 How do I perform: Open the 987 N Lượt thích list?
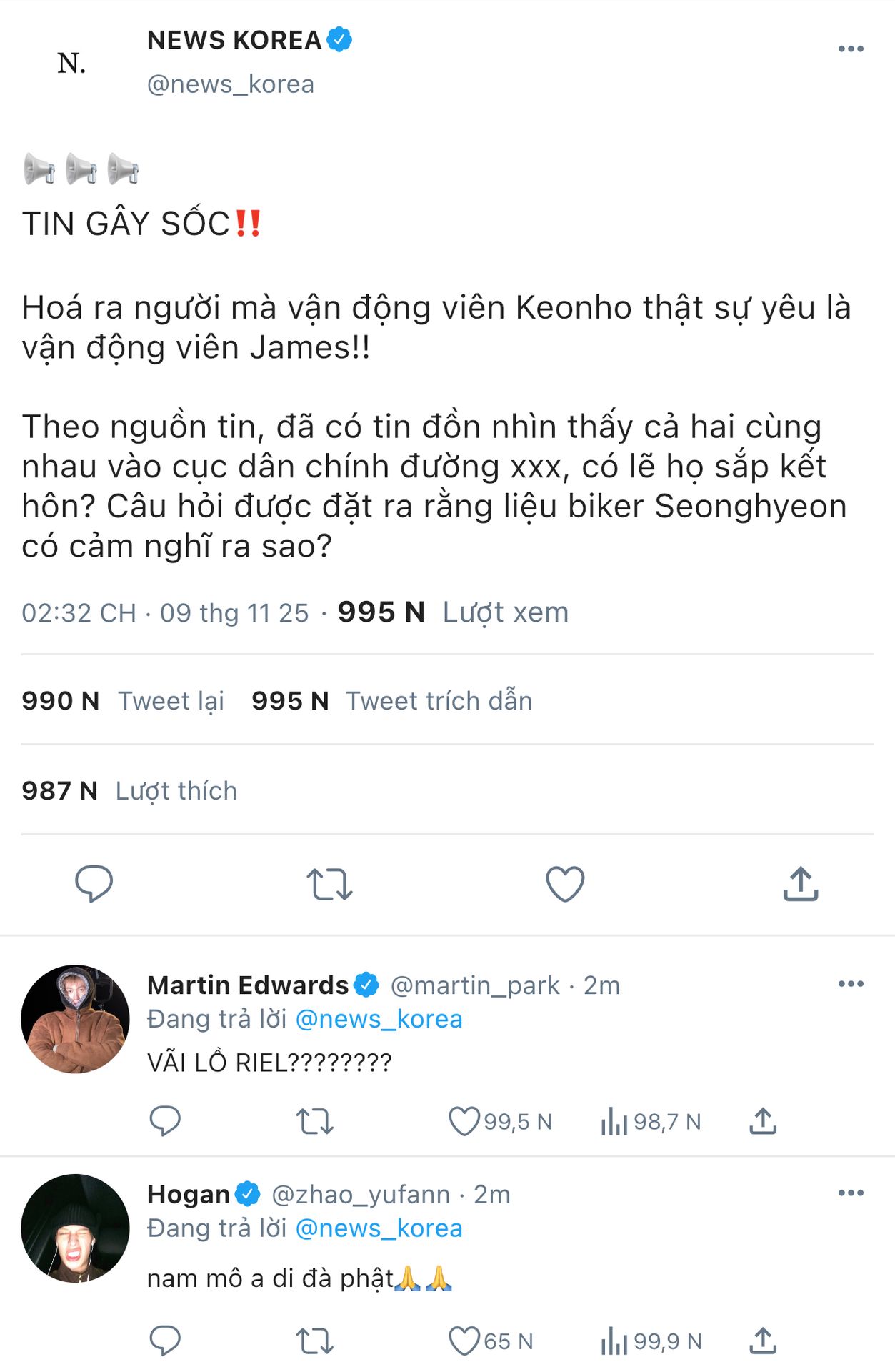click(x=129, y=791)
